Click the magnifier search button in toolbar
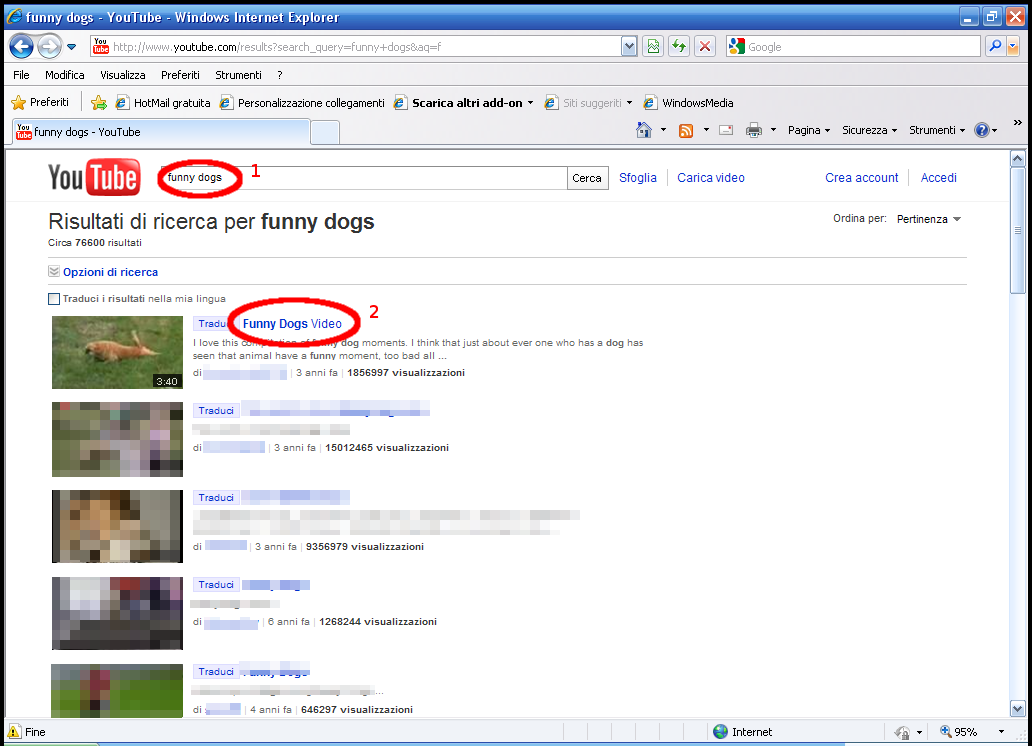1032x746 pixels. [994, 46]
